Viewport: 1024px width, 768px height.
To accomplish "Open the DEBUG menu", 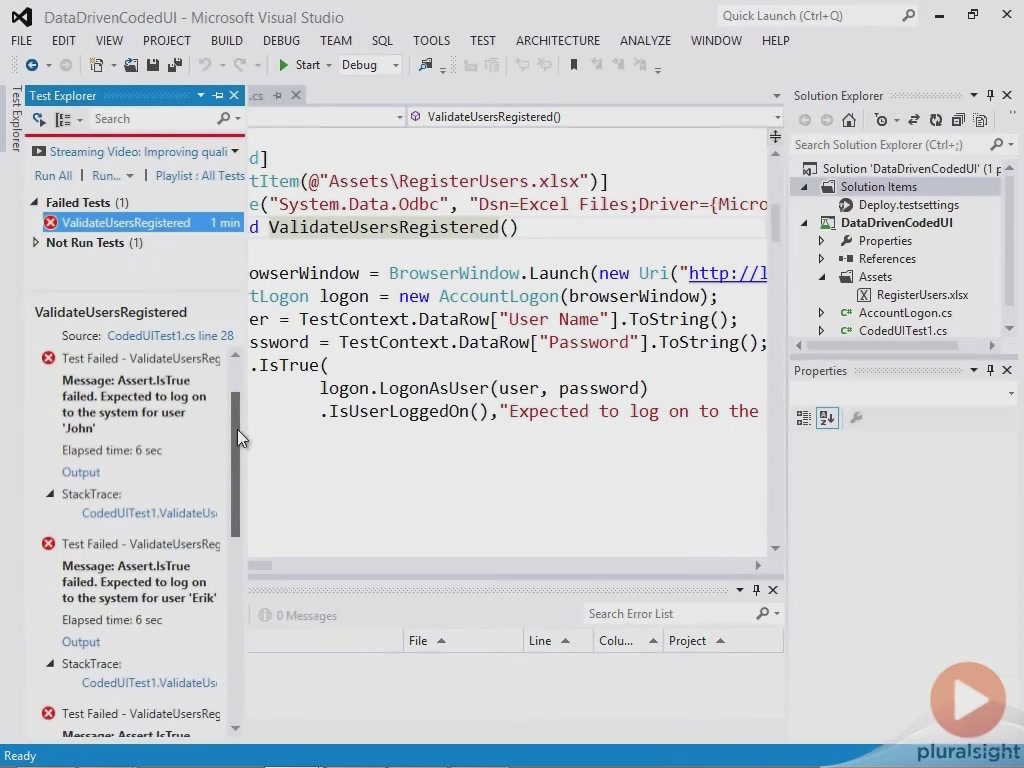I will pyautogui.click(x=281, y=40).
